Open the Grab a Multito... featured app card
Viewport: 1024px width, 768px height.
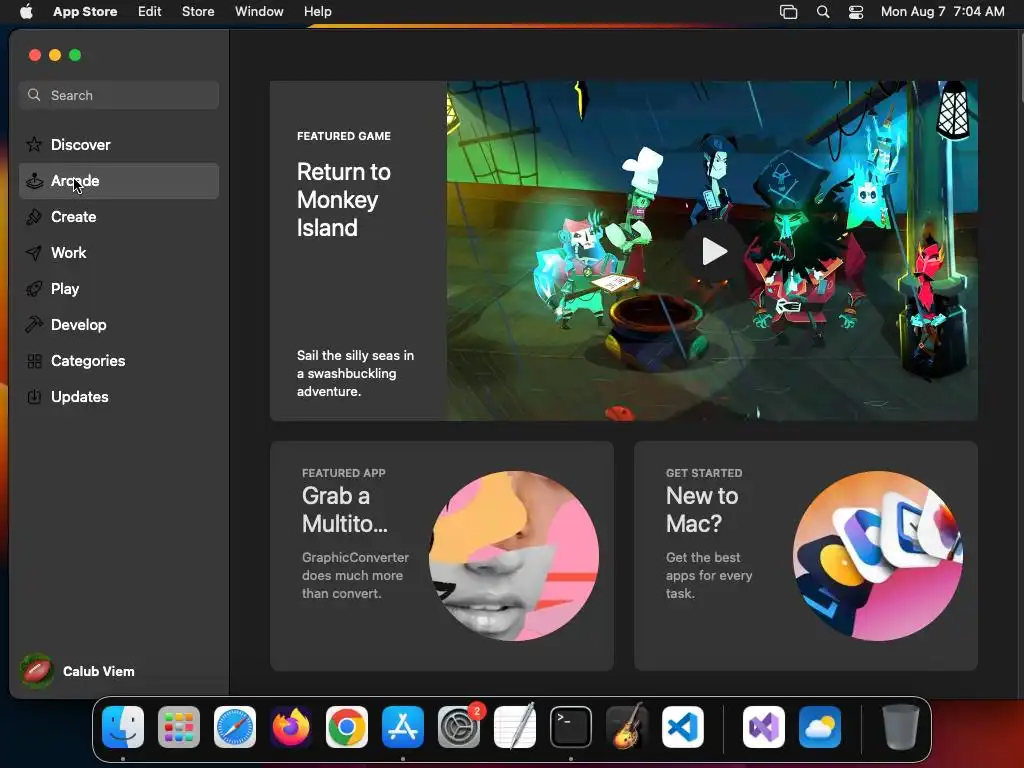pos(441,556)
